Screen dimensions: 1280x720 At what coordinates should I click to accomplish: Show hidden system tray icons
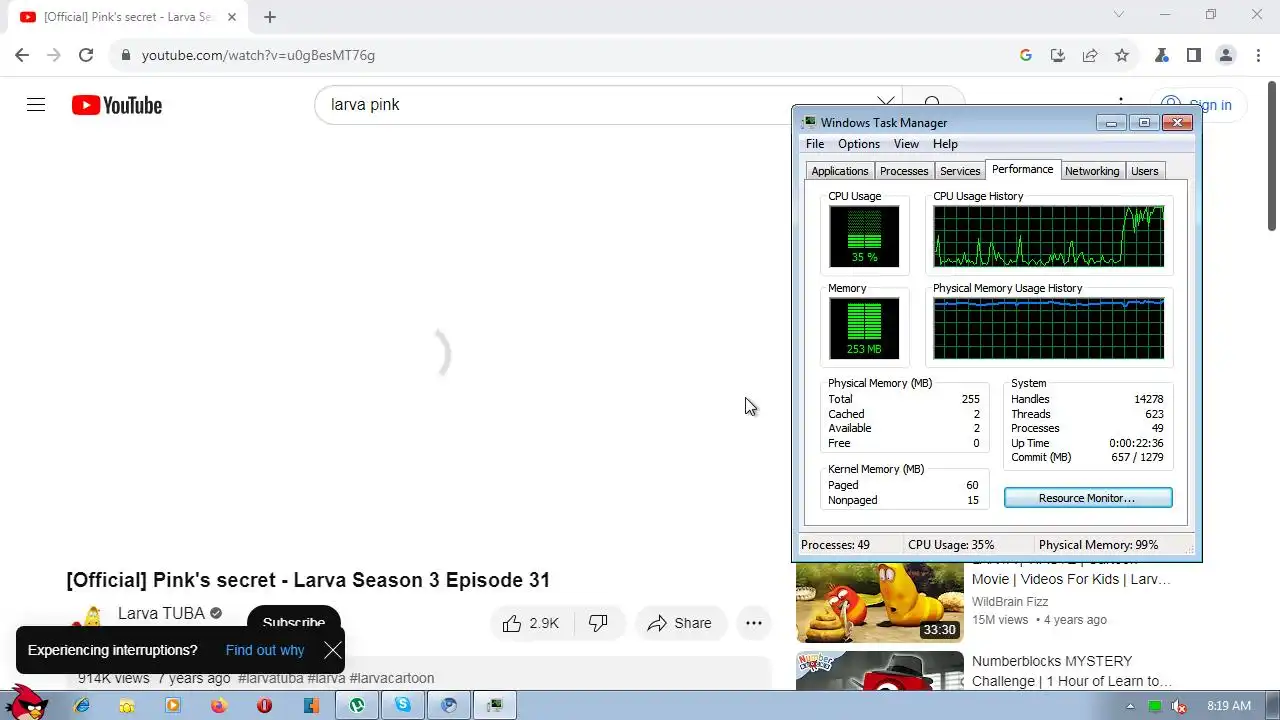coord(1131,706)
